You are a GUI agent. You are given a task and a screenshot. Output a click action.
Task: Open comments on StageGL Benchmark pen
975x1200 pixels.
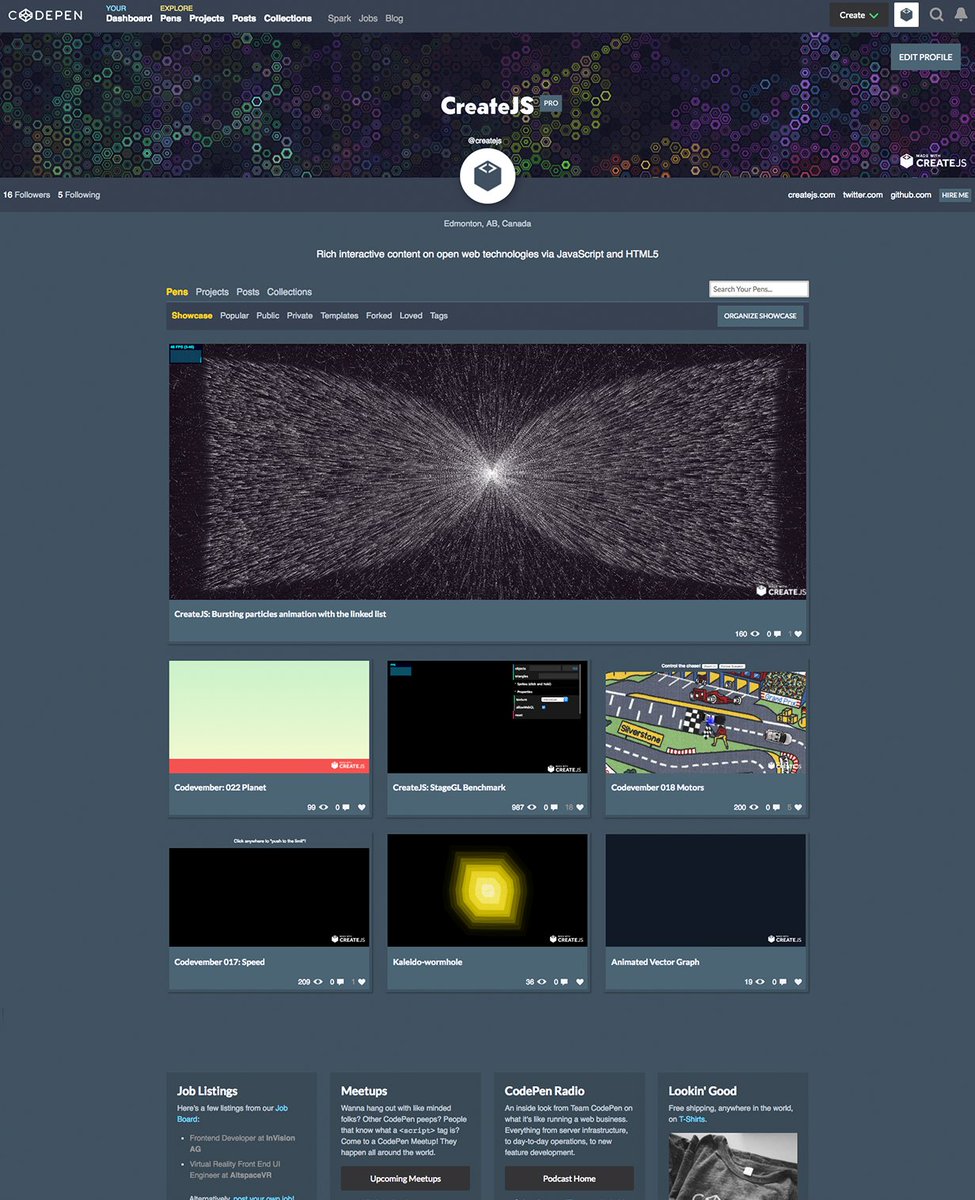pos(555,807)
